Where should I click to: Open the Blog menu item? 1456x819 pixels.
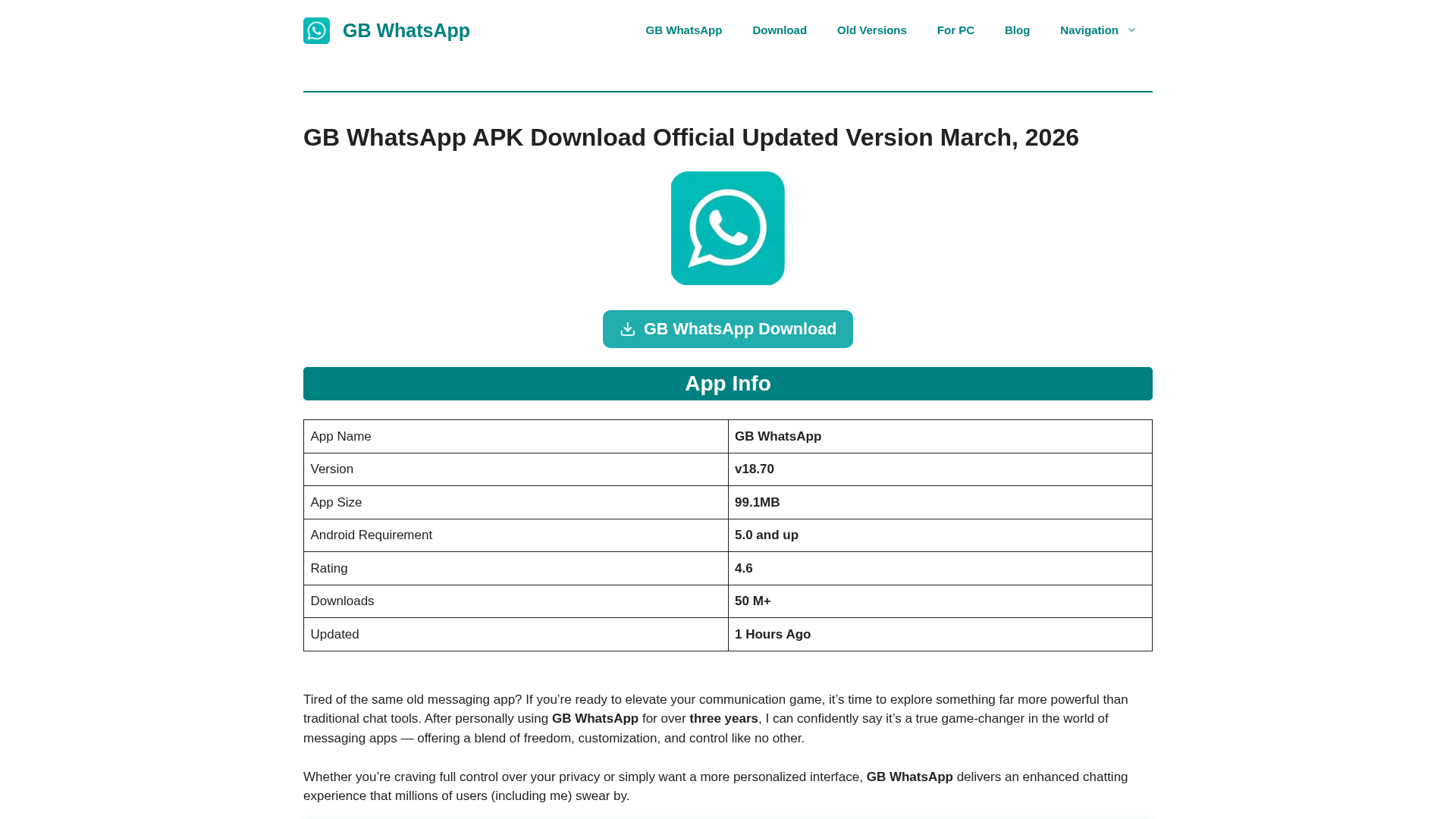pyautogui.click(x=1017, y=30)
